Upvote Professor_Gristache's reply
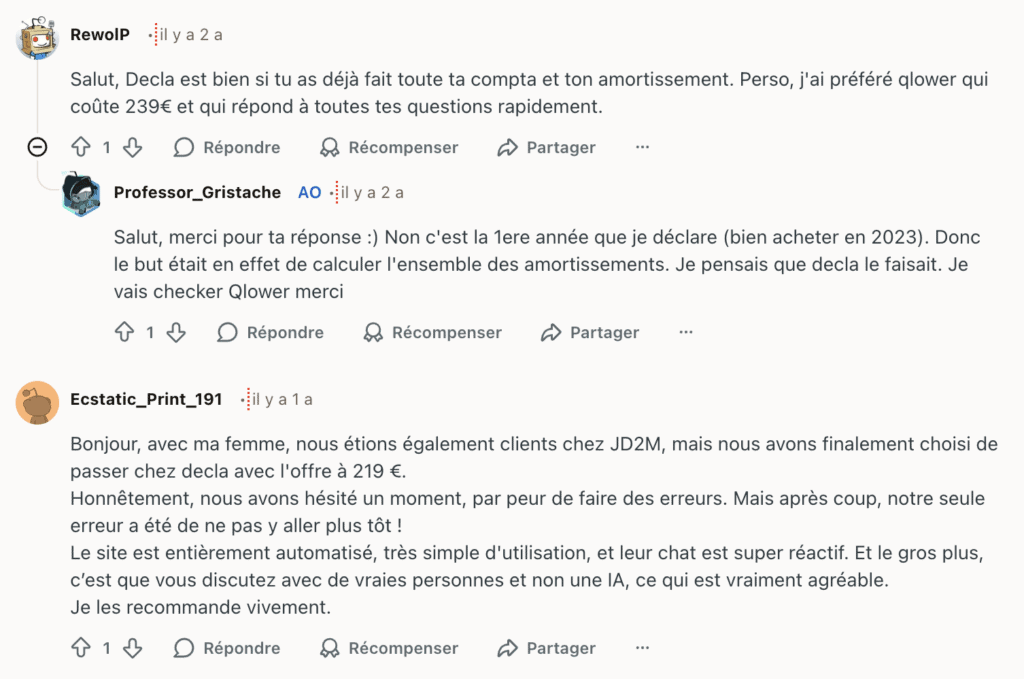1024x679 pixels. pos(124,332)
